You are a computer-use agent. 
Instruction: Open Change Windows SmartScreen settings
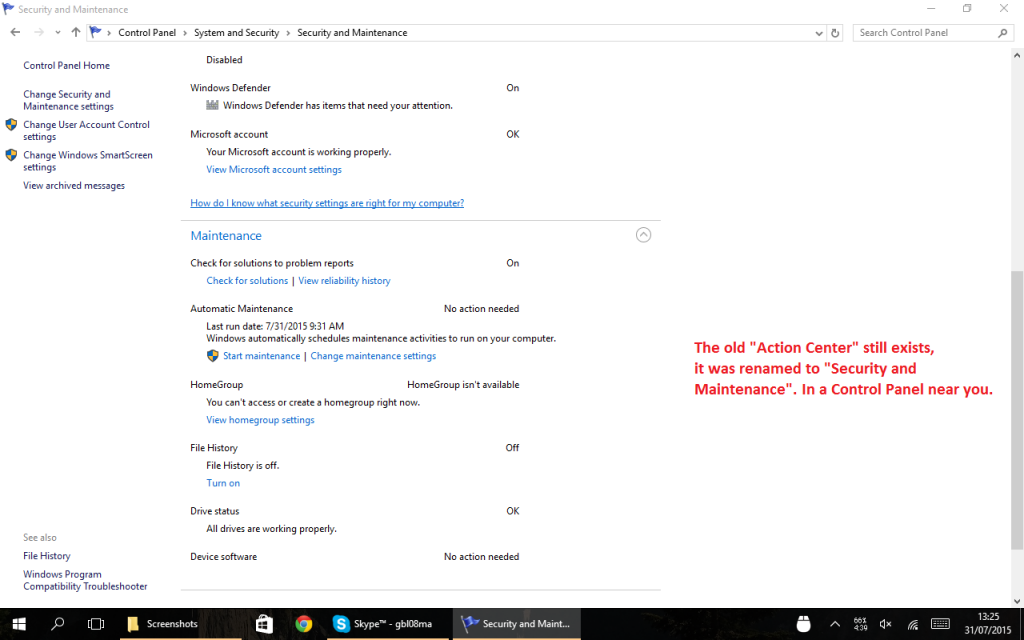[88, 161]
